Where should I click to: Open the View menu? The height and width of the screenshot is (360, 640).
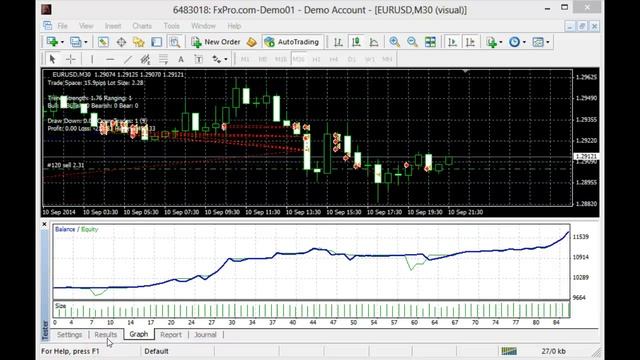click(86, 26)
